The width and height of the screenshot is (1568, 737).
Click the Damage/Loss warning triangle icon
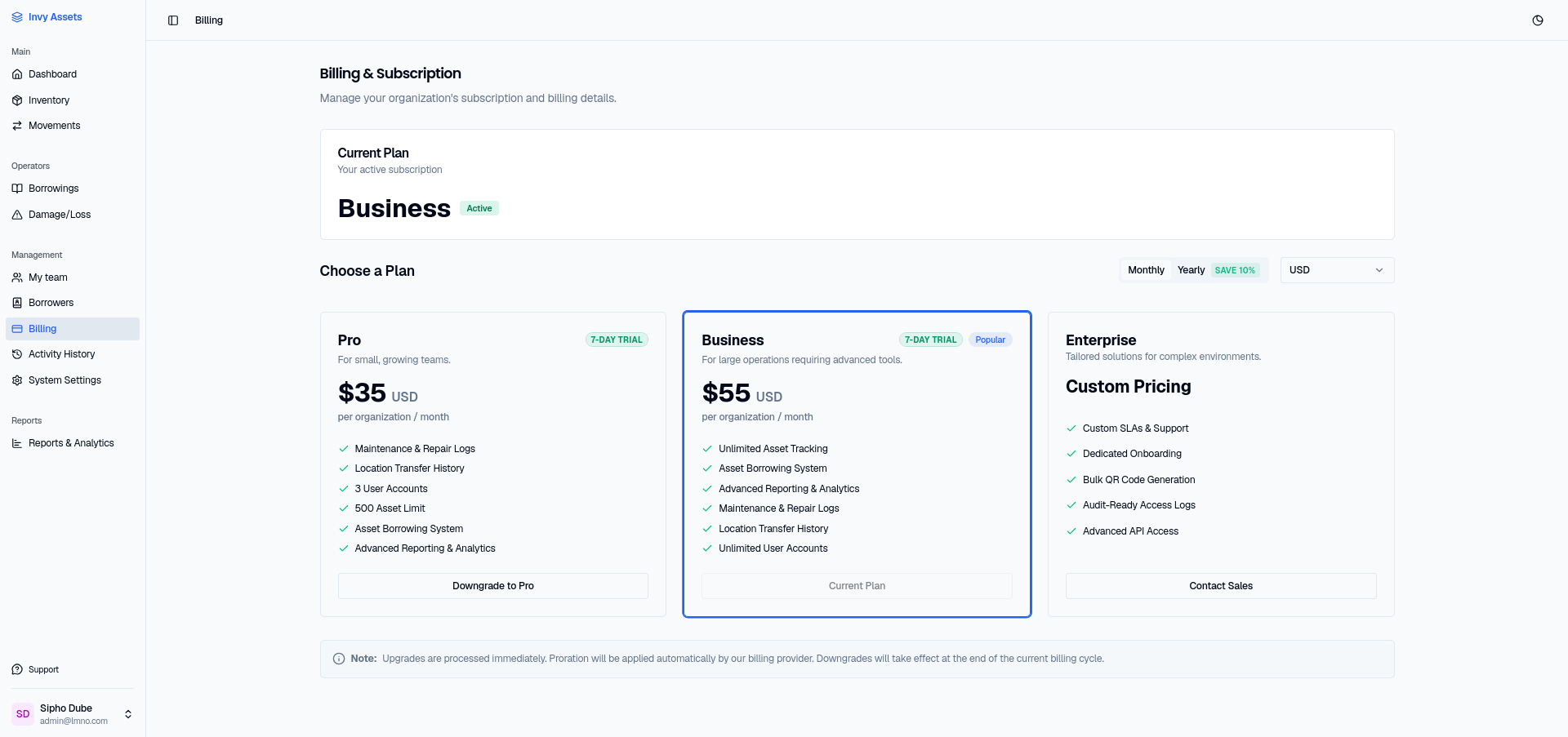[17, 215]
